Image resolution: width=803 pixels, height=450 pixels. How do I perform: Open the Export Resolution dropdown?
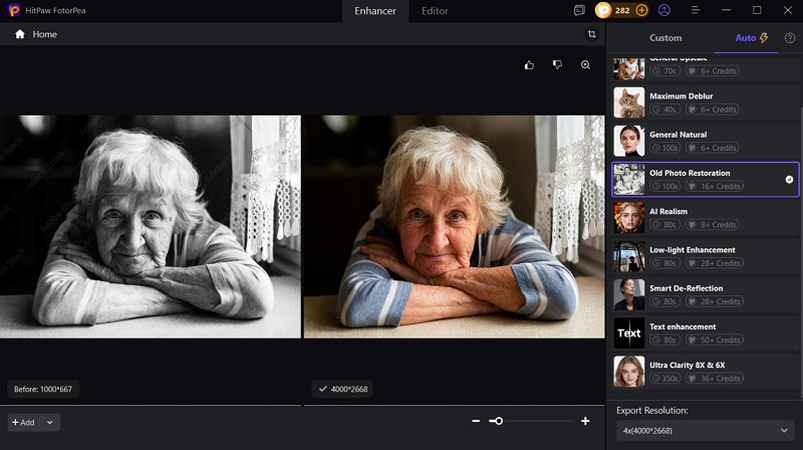(705, 431)
